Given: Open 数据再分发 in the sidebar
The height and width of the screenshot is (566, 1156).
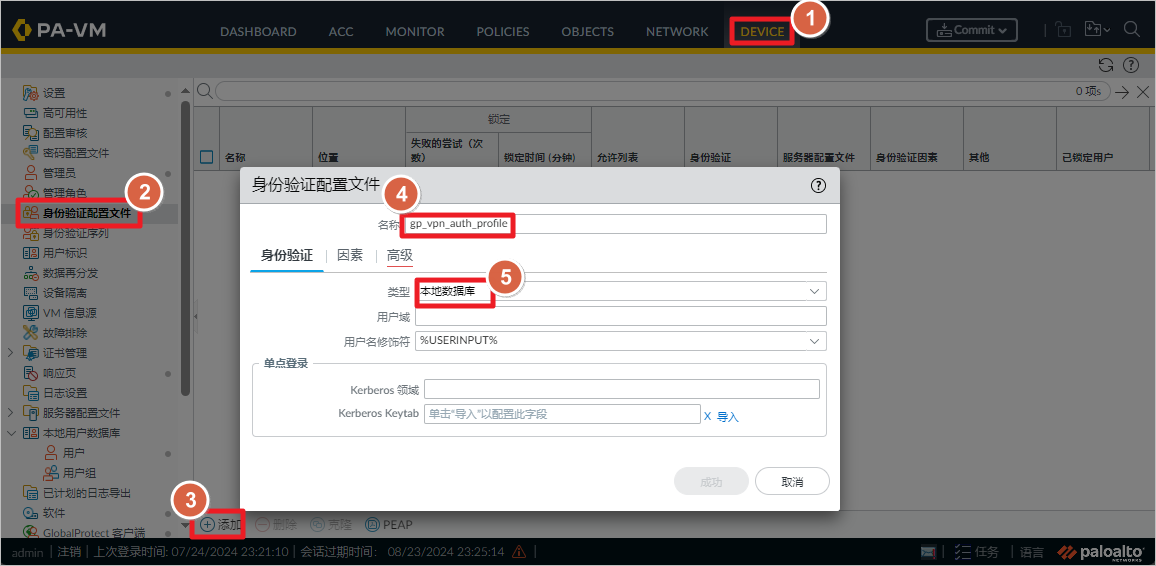Looking at the screenshot, I should tap(70, 273).
